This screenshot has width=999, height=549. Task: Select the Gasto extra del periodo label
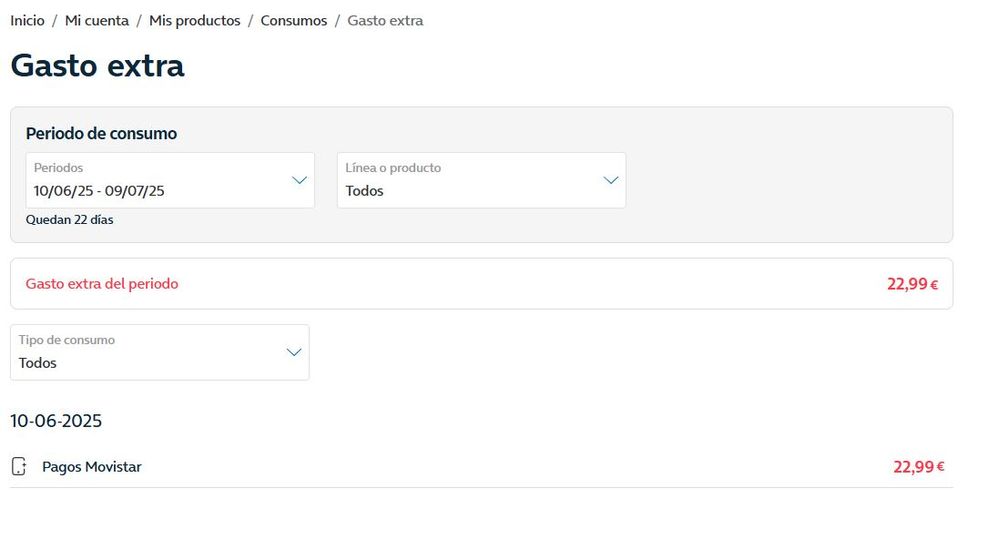102,284
